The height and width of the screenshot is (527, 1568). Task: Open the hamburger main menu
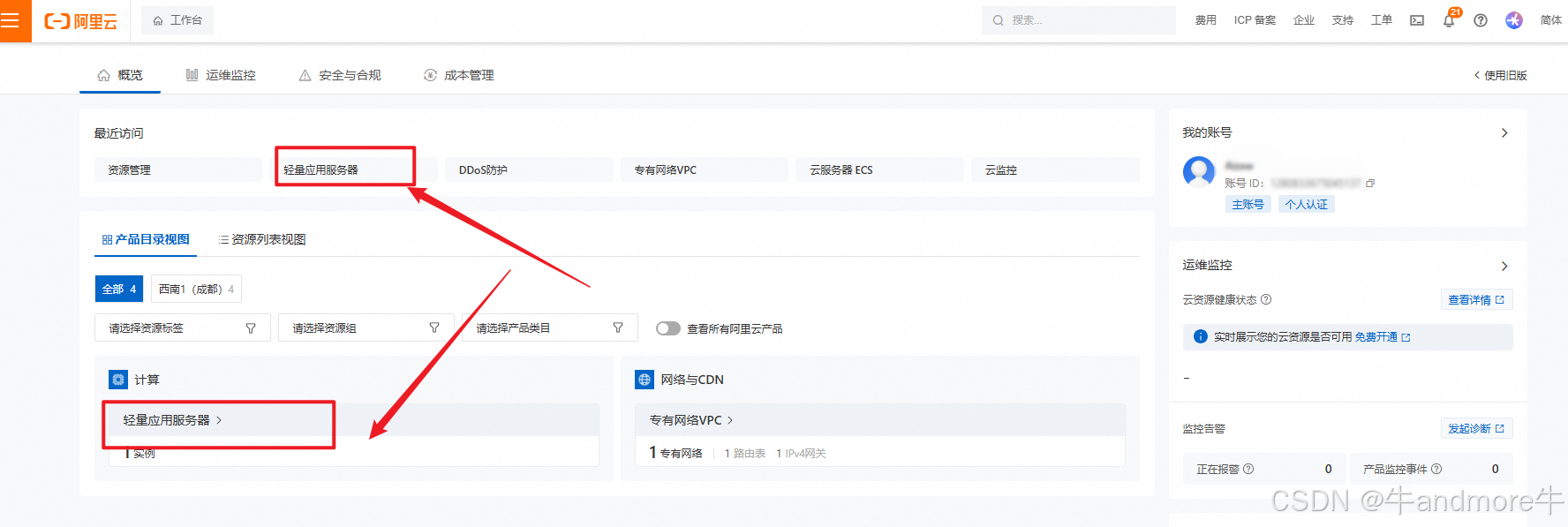11,20
